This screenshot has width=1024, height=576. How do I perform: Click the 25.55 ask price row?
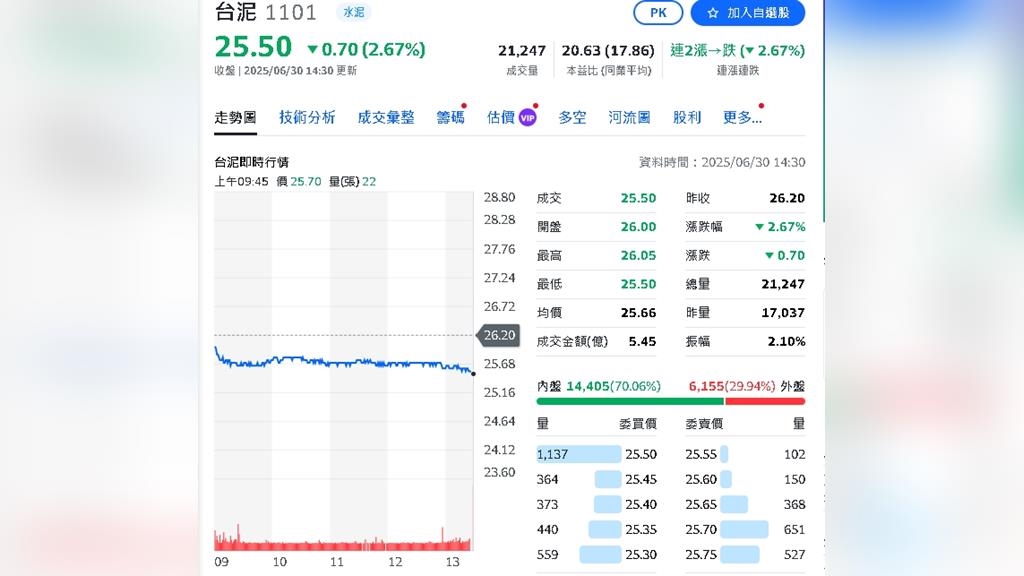pyautogui.click(x=744, y=454)
